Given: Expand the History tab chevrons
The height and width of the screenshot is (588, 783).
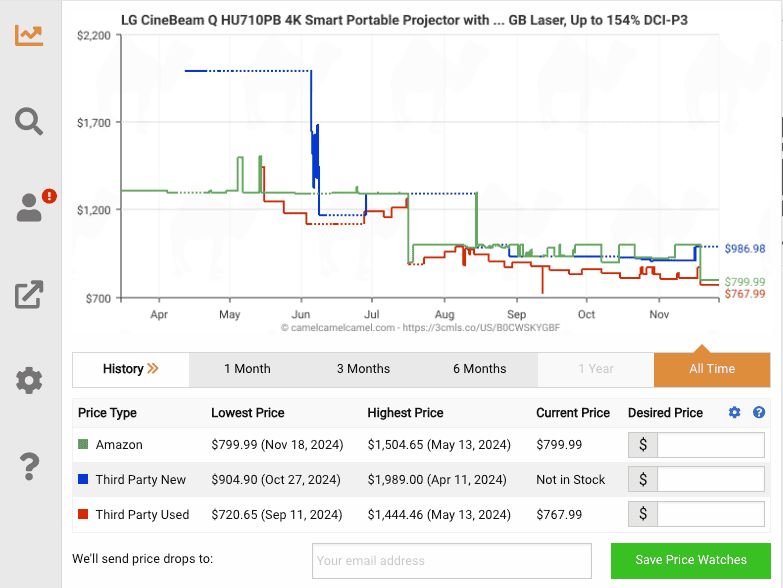Looking at the screenshot, I should [x=152, y=369].
